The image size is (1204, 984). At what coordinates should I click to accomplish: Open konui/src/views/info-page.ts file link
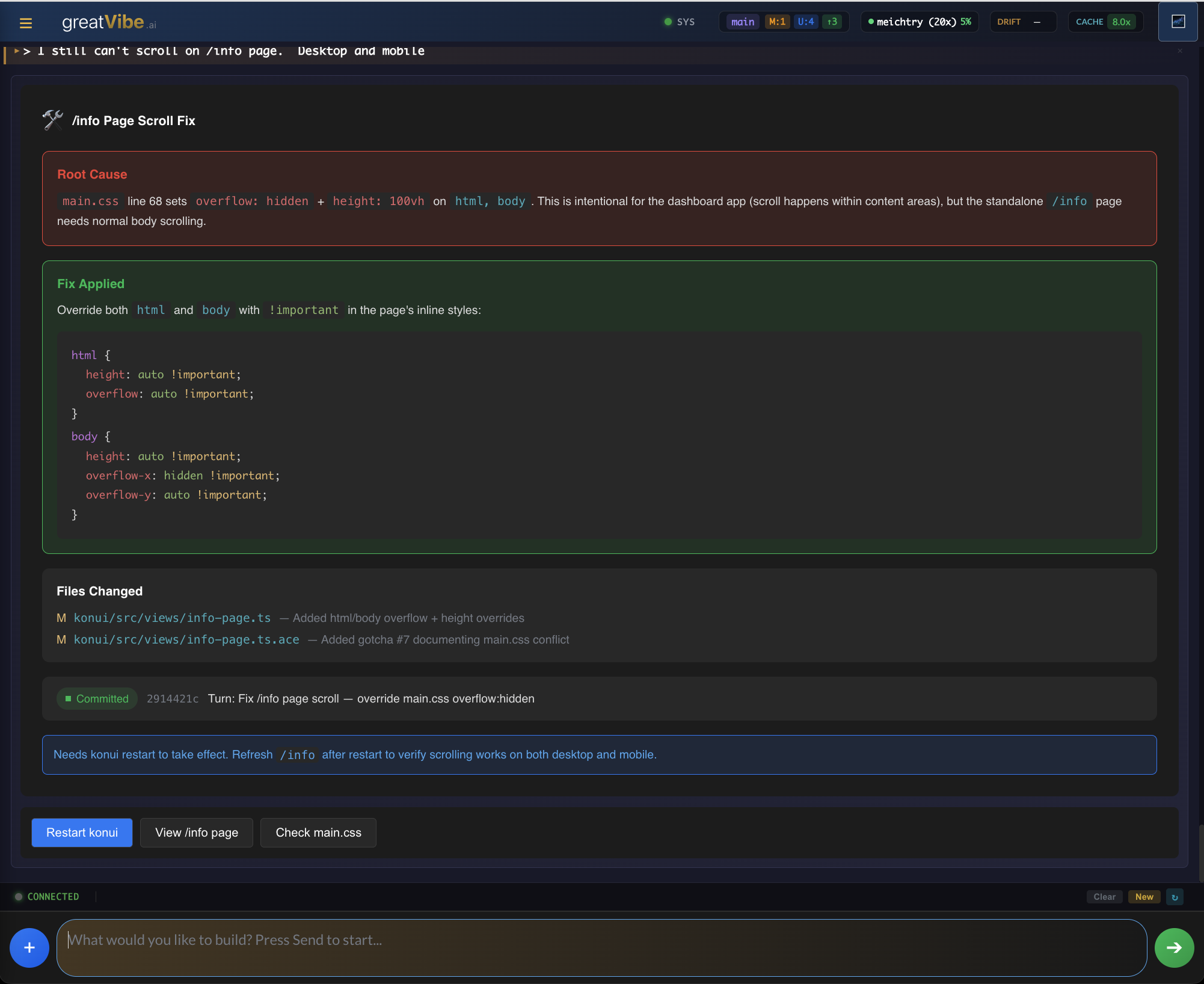(x=172, y=618)
